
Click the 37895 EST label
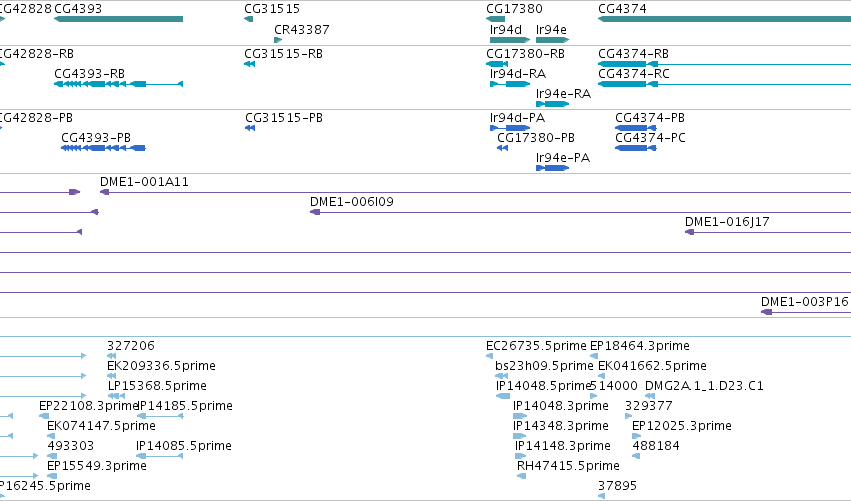[617, 486]
